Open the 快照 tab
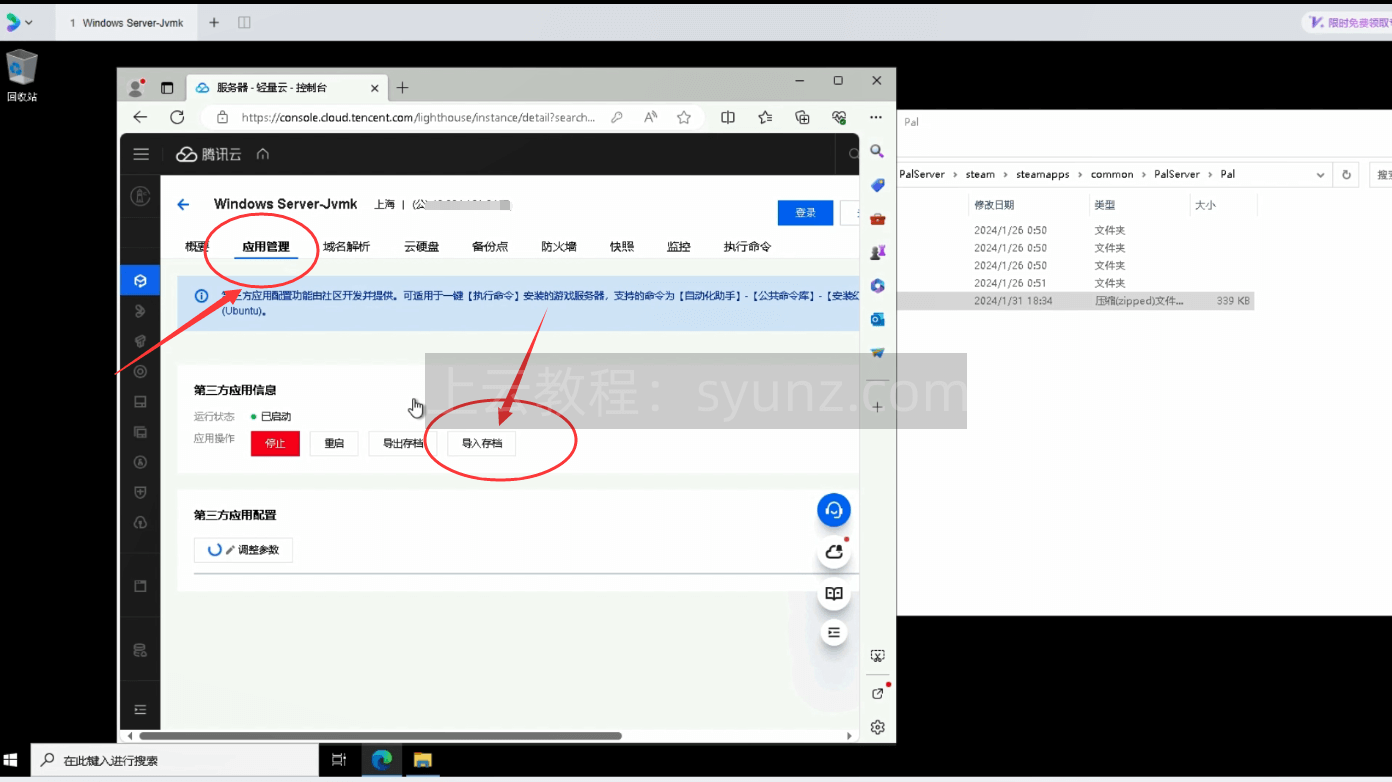This screenshot has height=782, width=1392. (x=622, y=246)
